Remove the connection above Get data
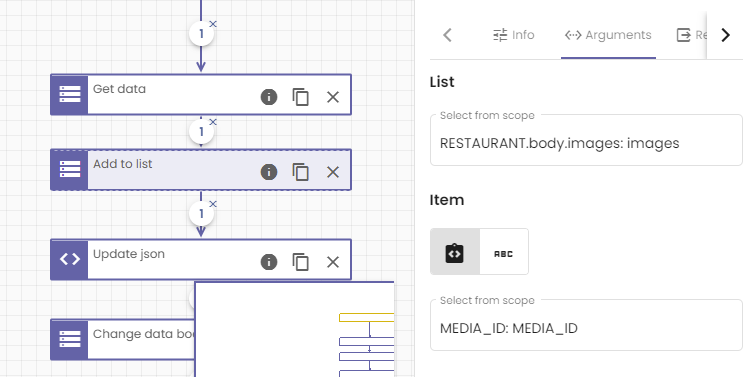Screen dimensions: 753x377 pyautogui.click(x=213, y=24)
